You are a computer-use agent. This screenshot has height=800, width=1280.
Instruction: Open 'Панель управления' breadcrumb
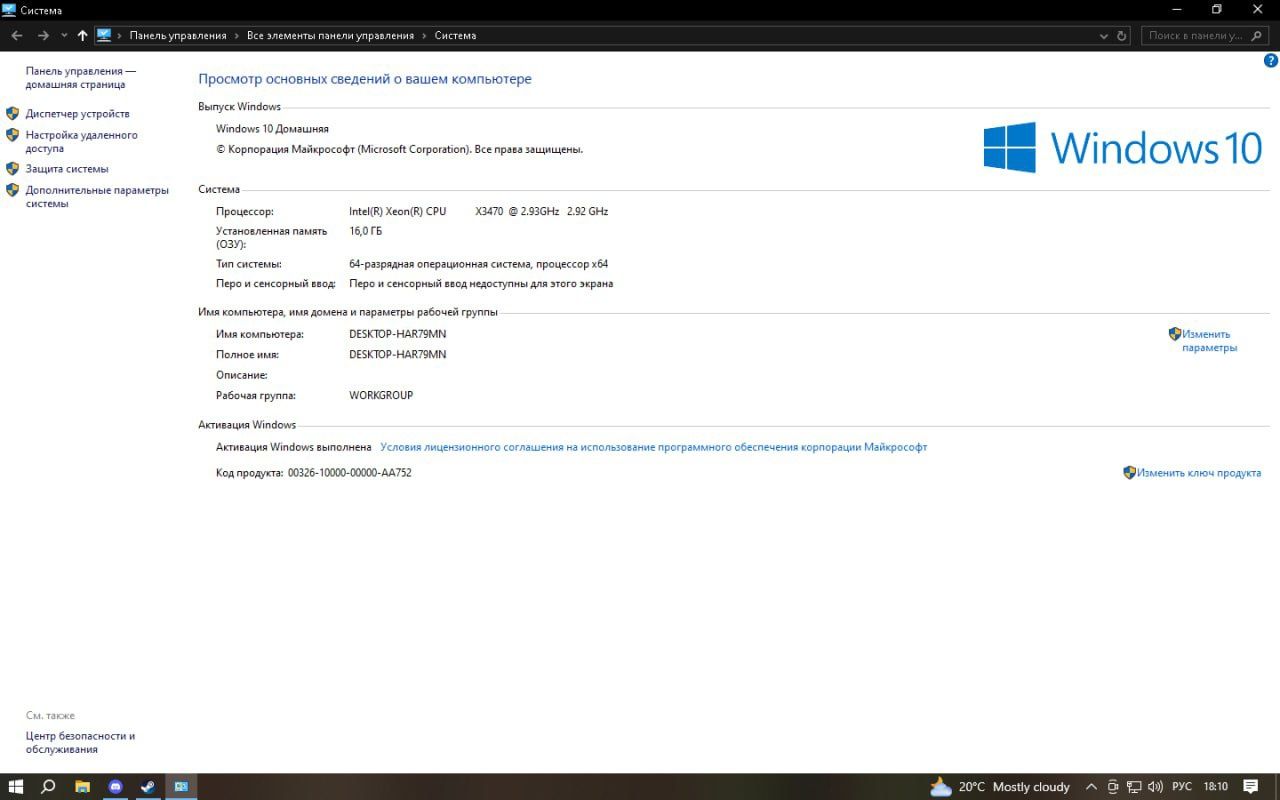point(178,35)
